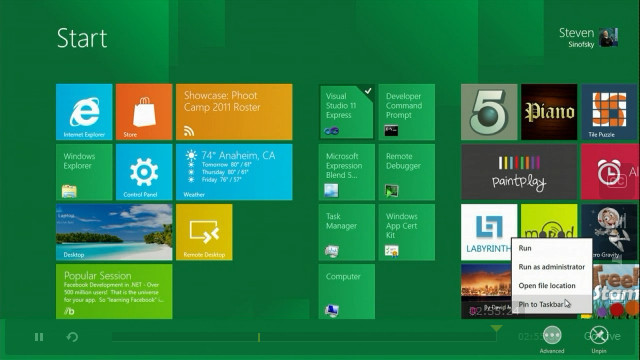Click the user avatar picture
This screenshot has height=360, width=640.
608,38
